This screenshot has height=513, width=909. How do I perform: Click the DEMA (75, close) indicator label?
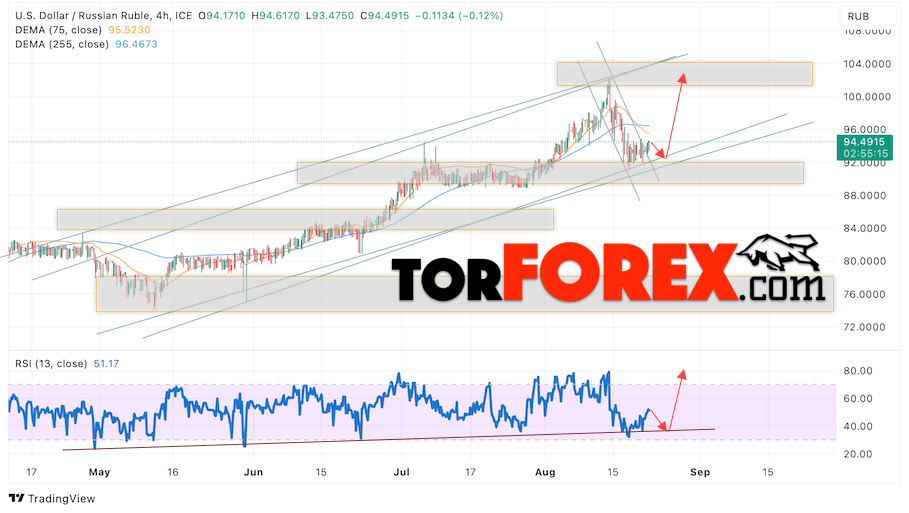(59, 30)
